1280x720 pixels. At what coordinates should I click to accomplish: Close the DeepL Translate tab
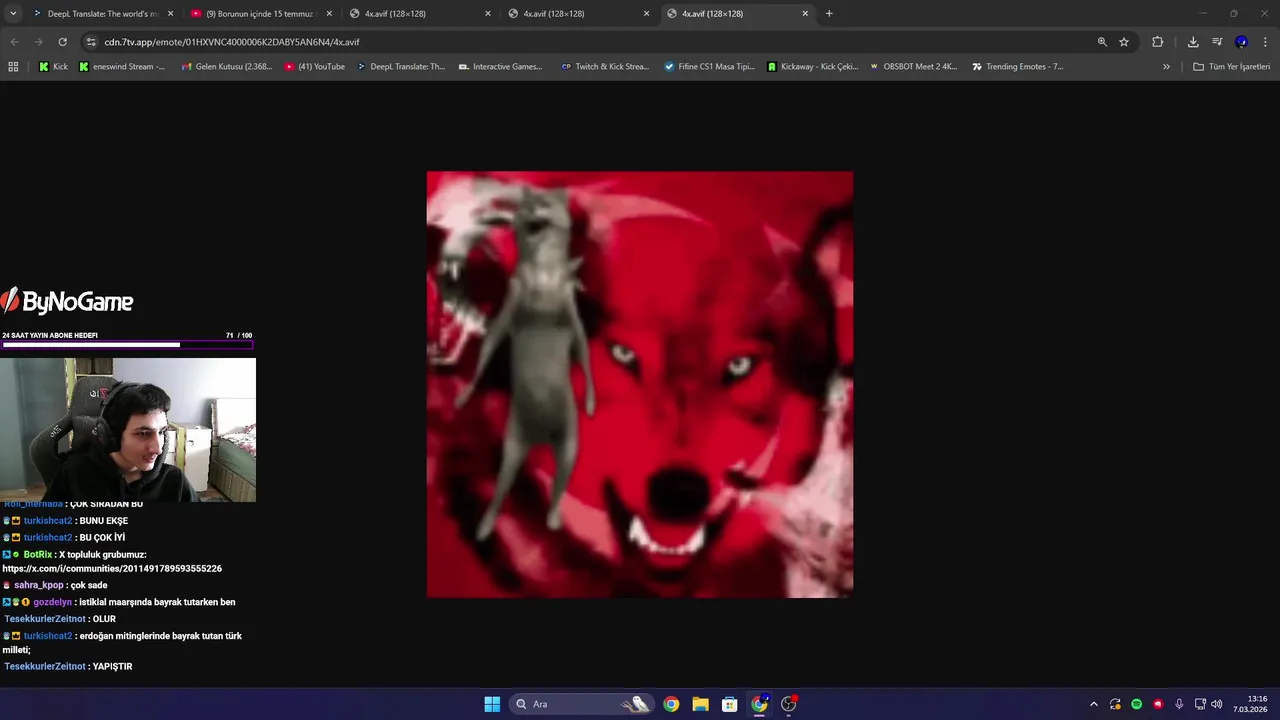point(170,14)
